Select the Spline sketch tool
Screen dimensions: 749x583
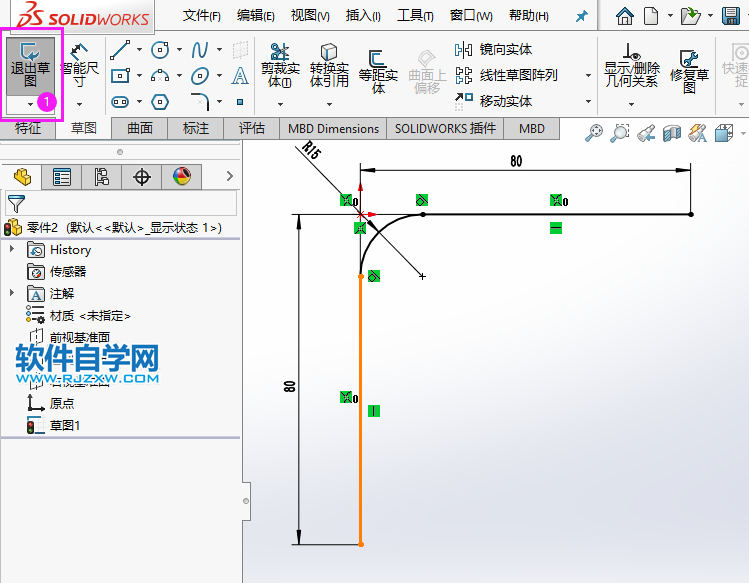[x=200, y=50]
